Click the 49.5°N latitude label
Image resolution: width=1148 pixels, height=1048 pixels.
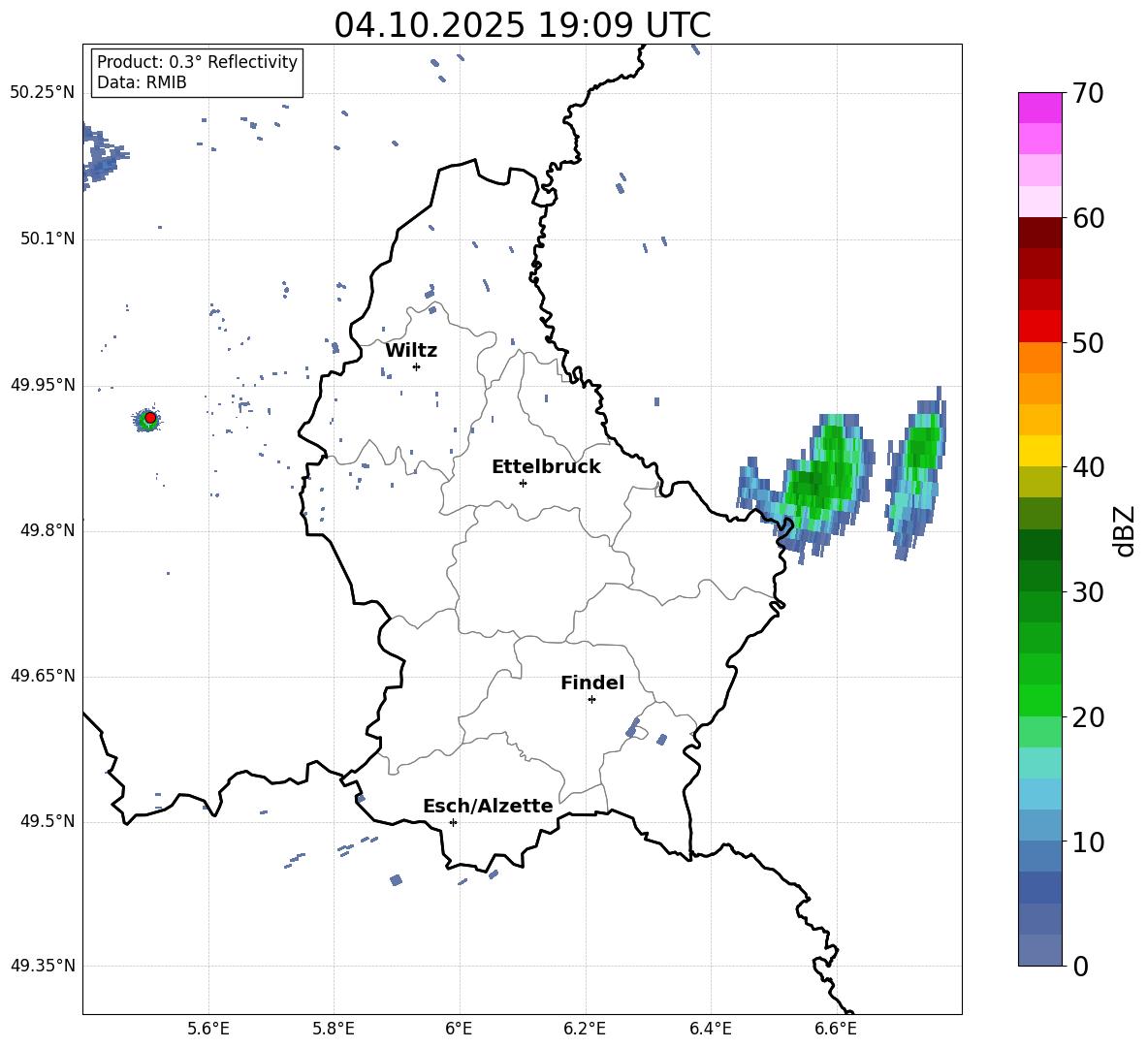point(48,821)
